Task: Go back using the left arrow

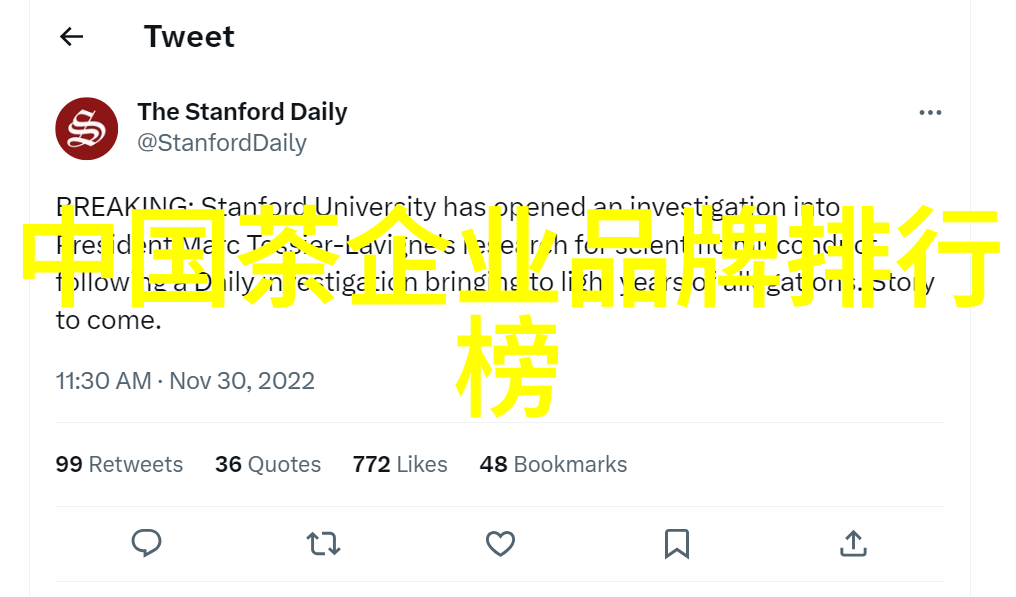Action: coord(71,37)
